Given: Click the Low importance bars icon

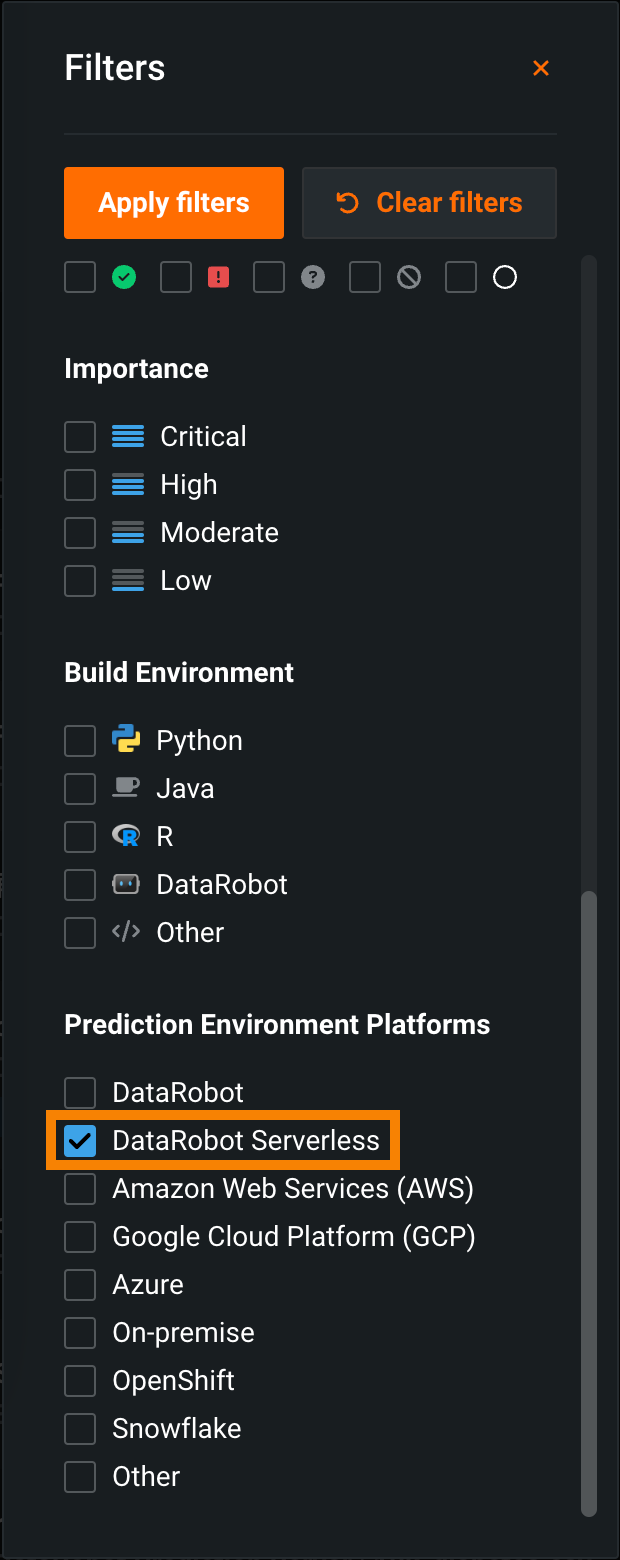Looking at the screenshot, I should pyautogui.click(x=128, y=580).
